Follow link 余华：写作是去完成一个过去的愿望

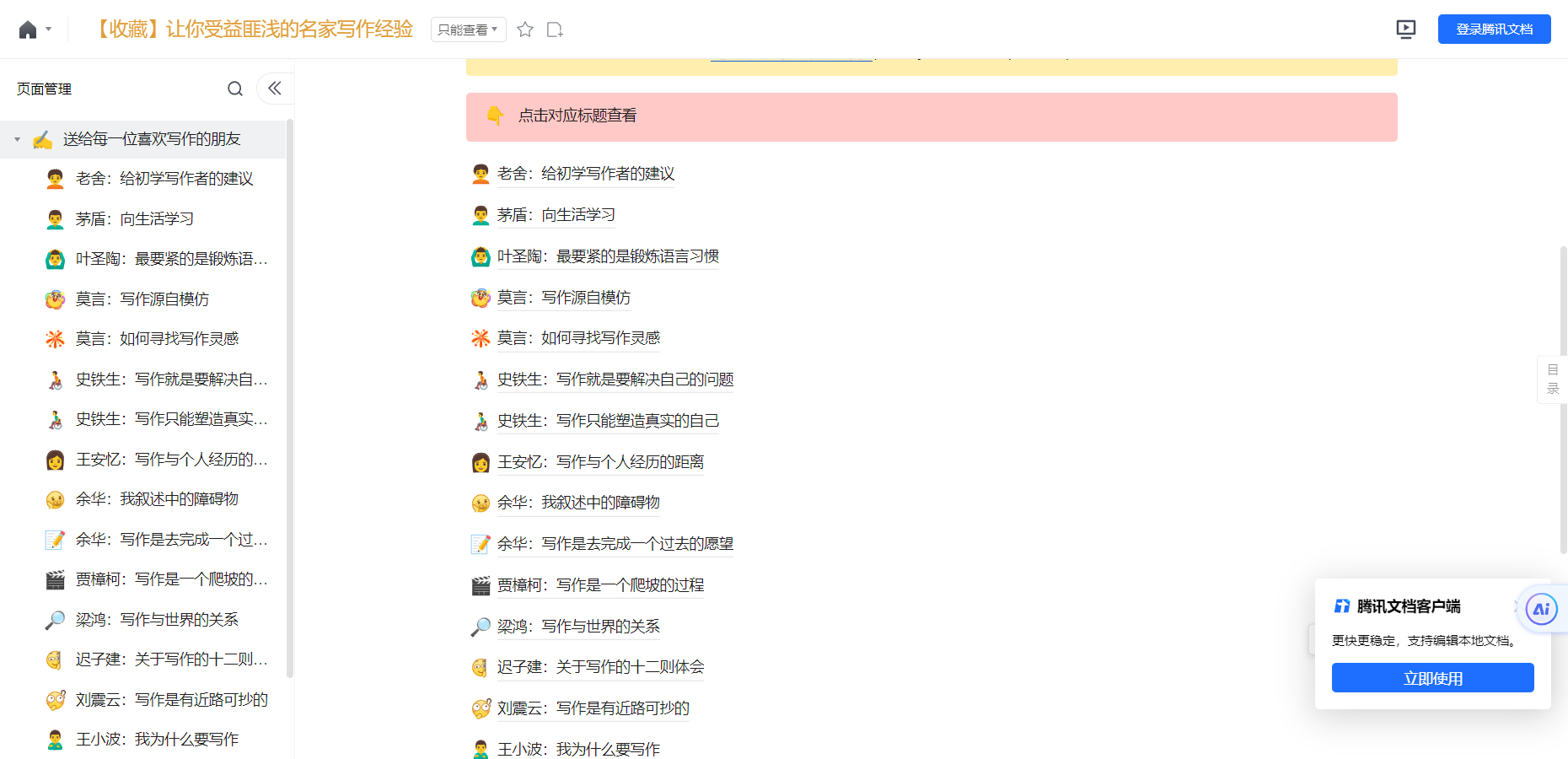tap(615, 544)
